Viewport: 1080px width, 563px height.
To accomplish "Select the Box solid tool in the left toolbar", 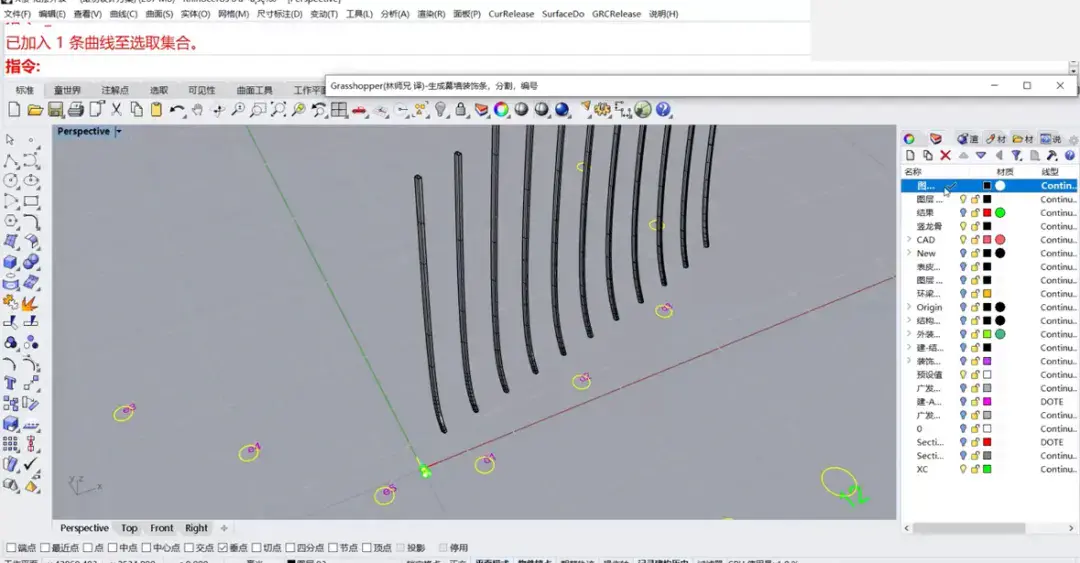I will click(10, 262).
